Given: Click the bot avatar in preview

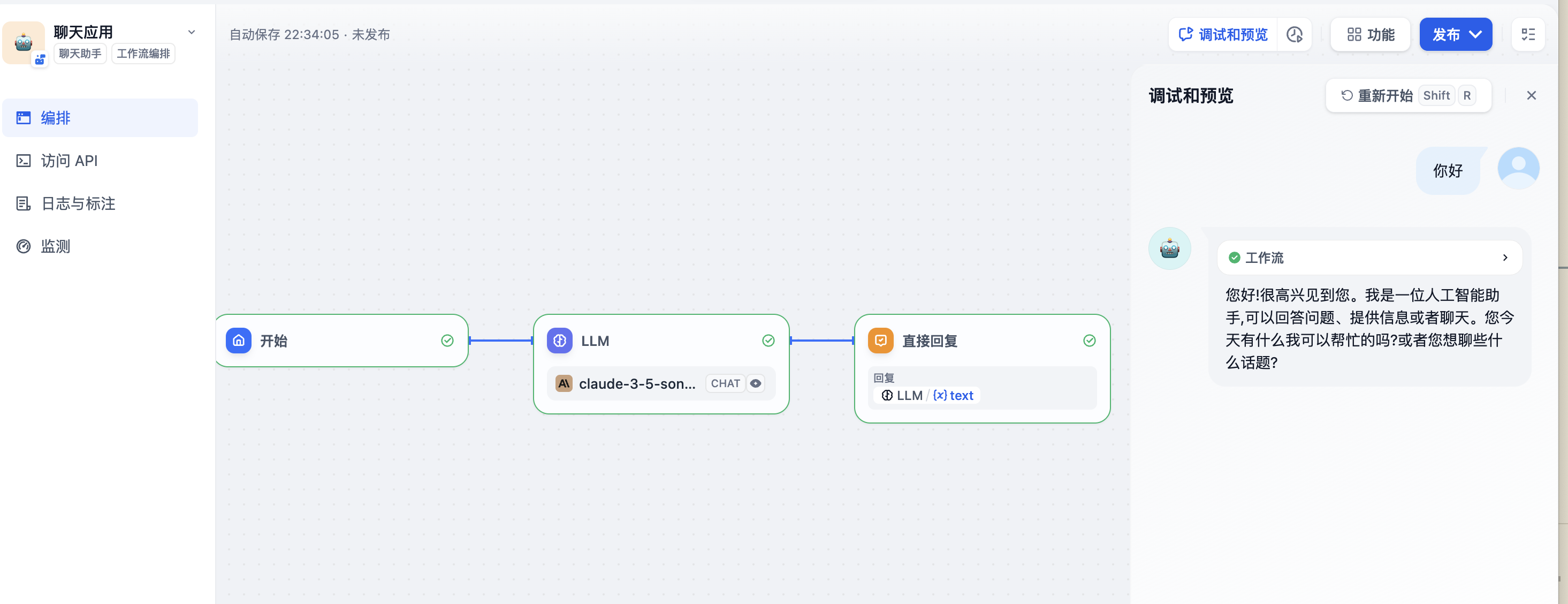Looking at the screenshot, I should 1169,248.
